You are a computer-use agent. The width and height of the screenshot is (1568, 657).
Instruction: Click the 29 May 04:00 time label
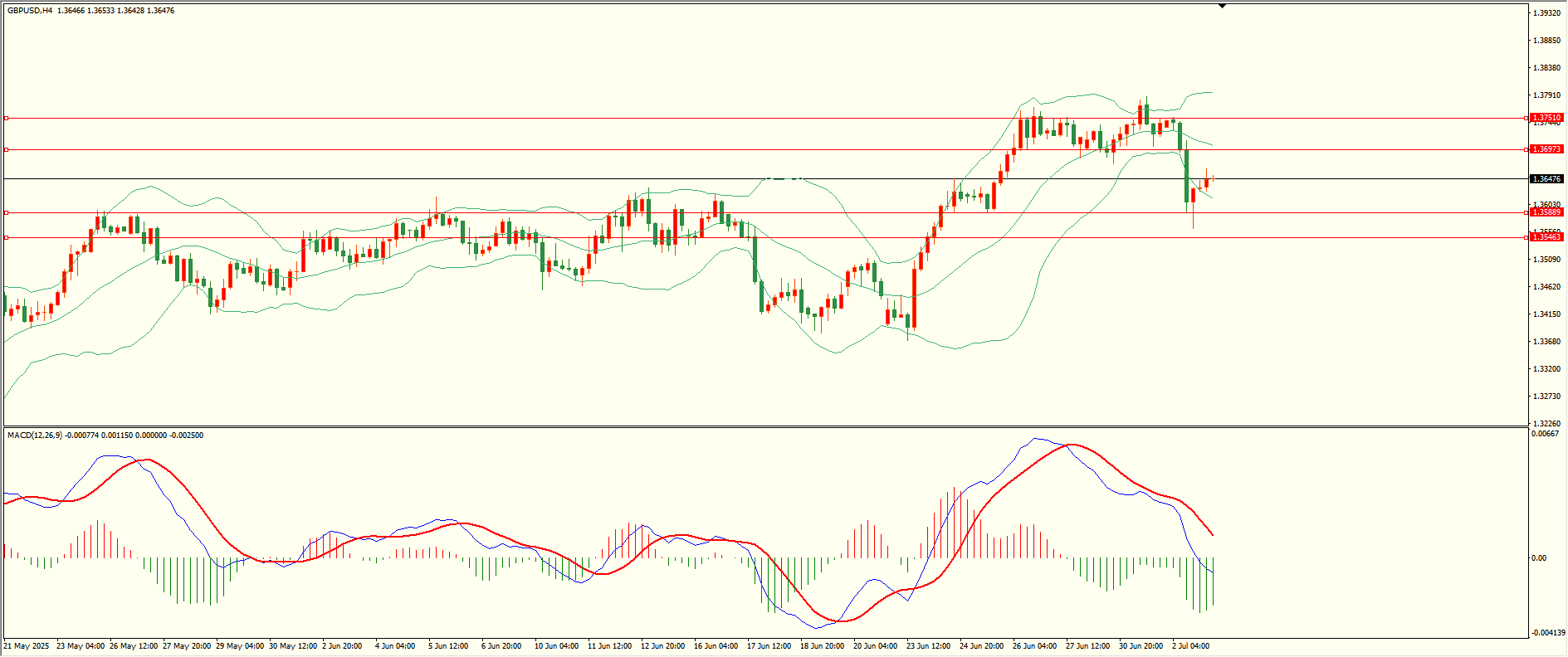pyautogui.click(x=240, y=646)
